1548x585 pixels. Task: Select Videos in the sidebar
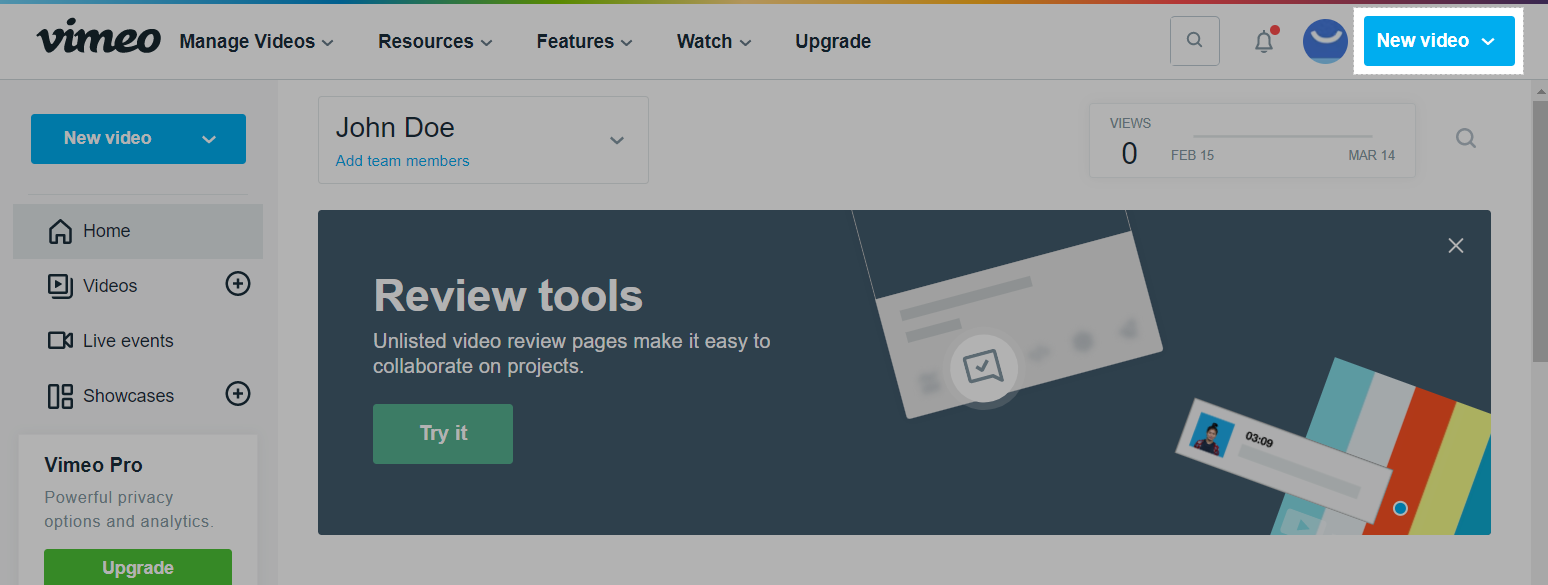coord(110,286)
